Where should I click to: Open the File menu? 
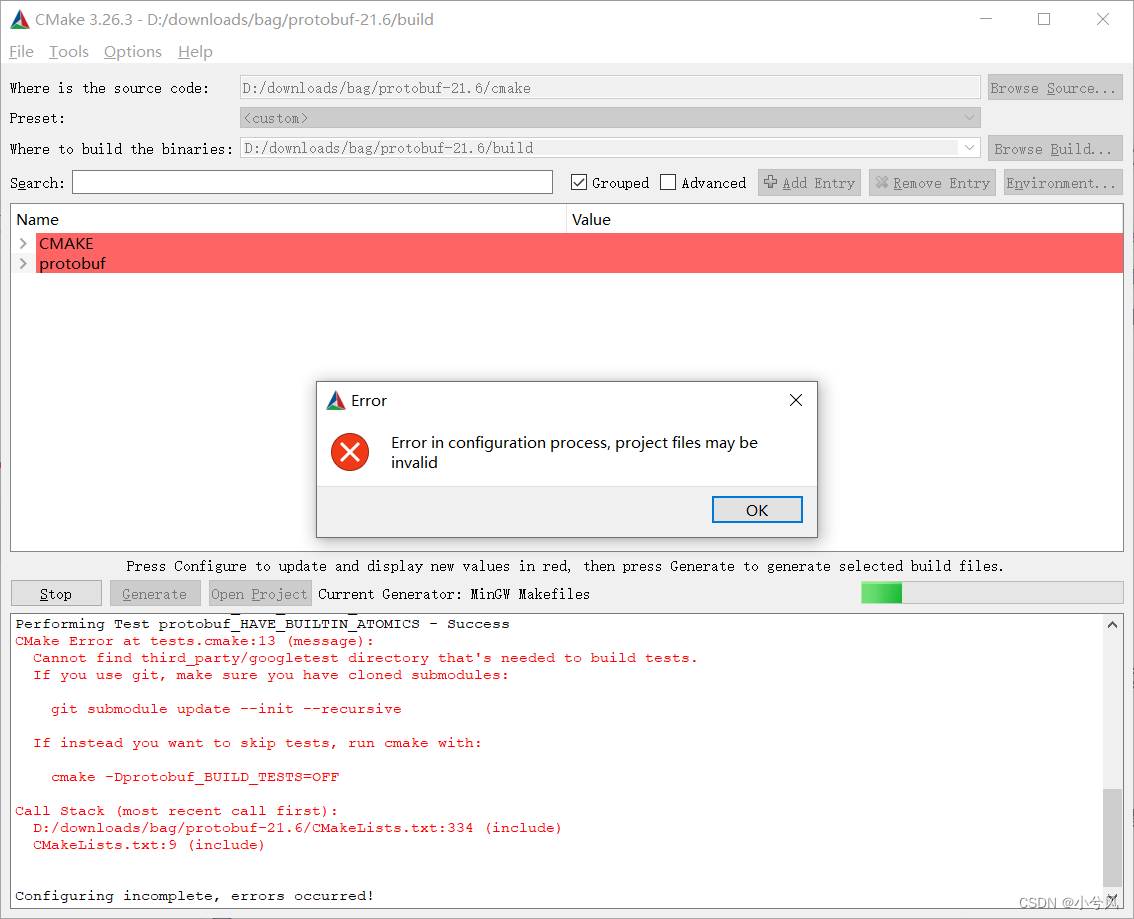point(21,51)
